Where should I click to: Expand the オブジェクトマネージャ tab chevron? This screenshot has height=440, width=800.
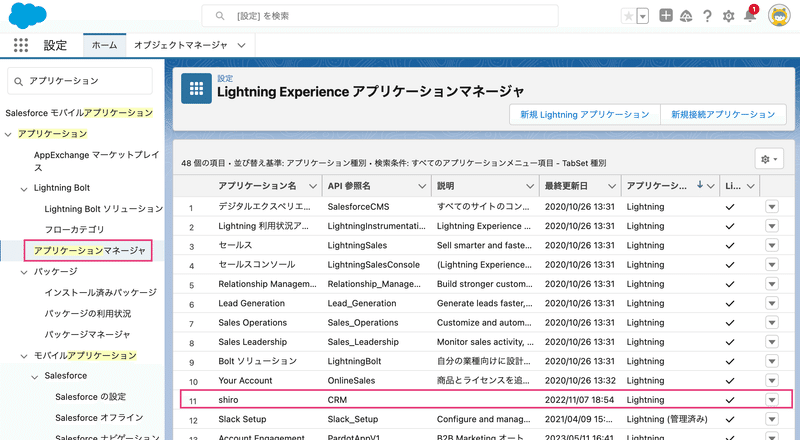pos(241,45)
